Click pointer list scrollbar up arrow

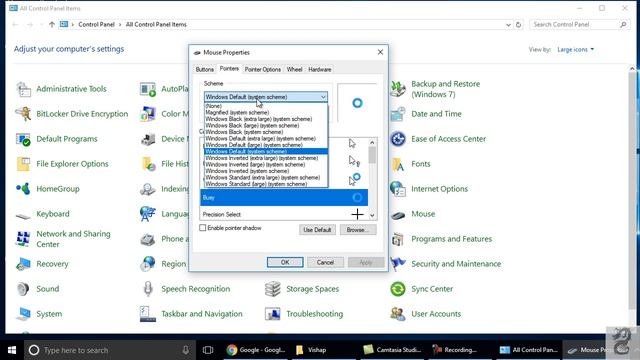(372, 142)
